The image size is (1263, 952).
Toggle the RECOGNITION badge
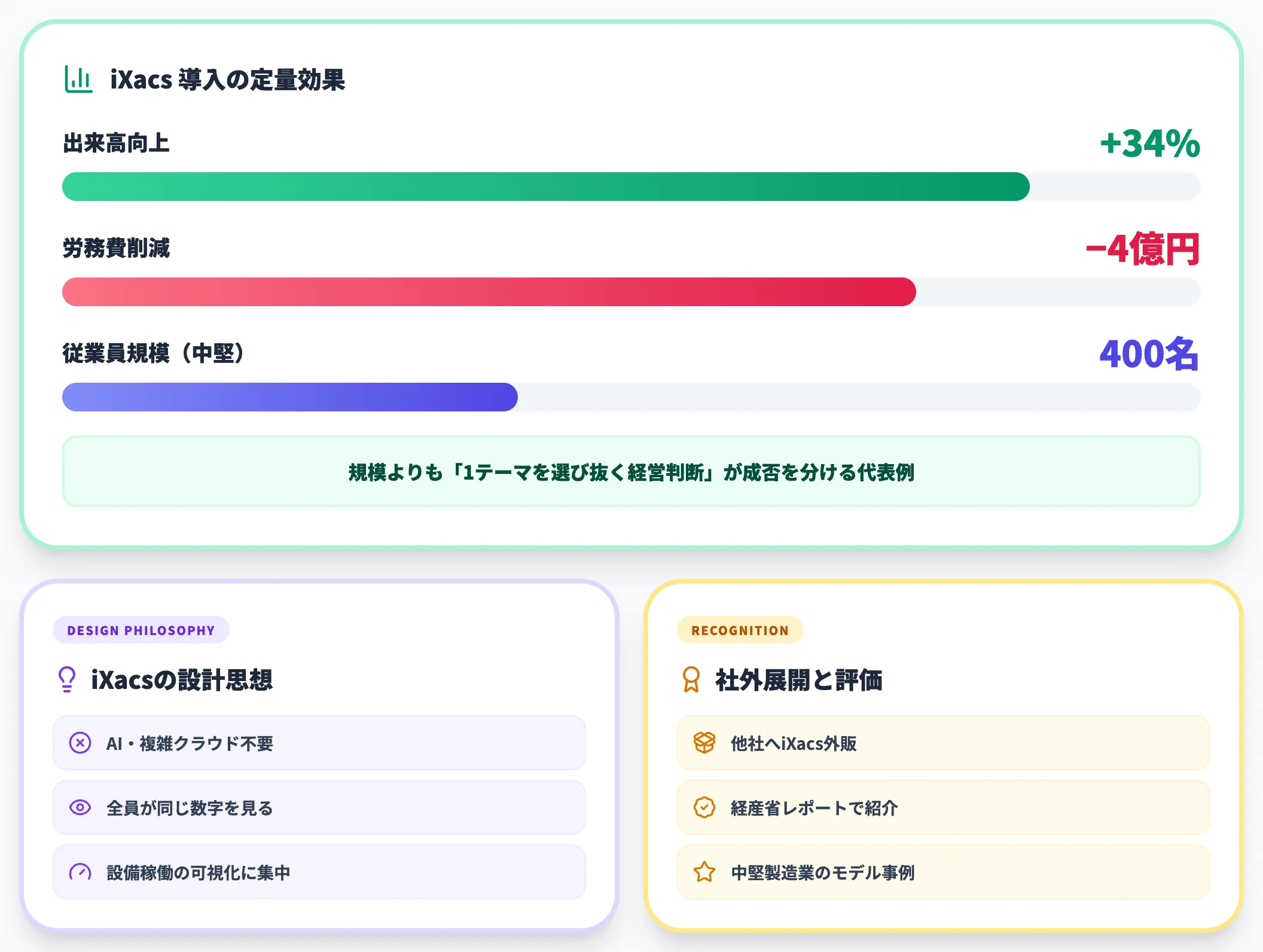(x=740, y=630)
